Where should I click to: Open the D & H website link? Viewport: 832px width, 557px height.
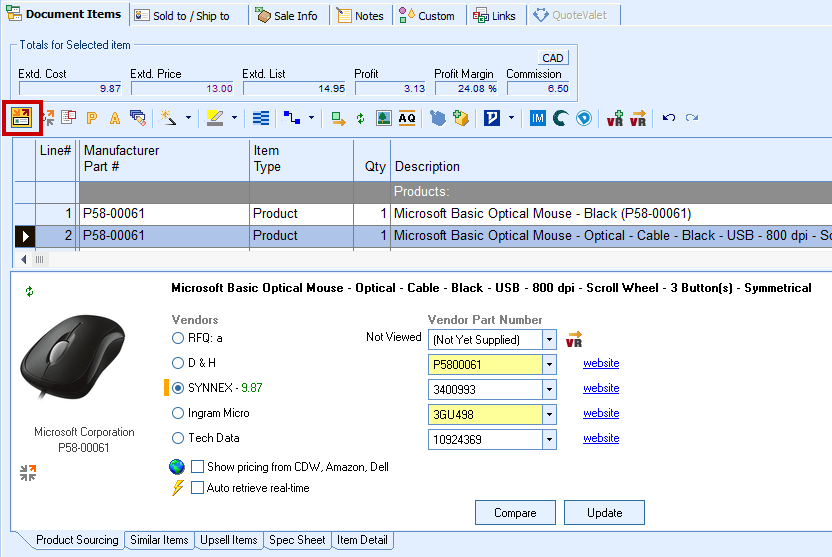[x=601, y=363]
